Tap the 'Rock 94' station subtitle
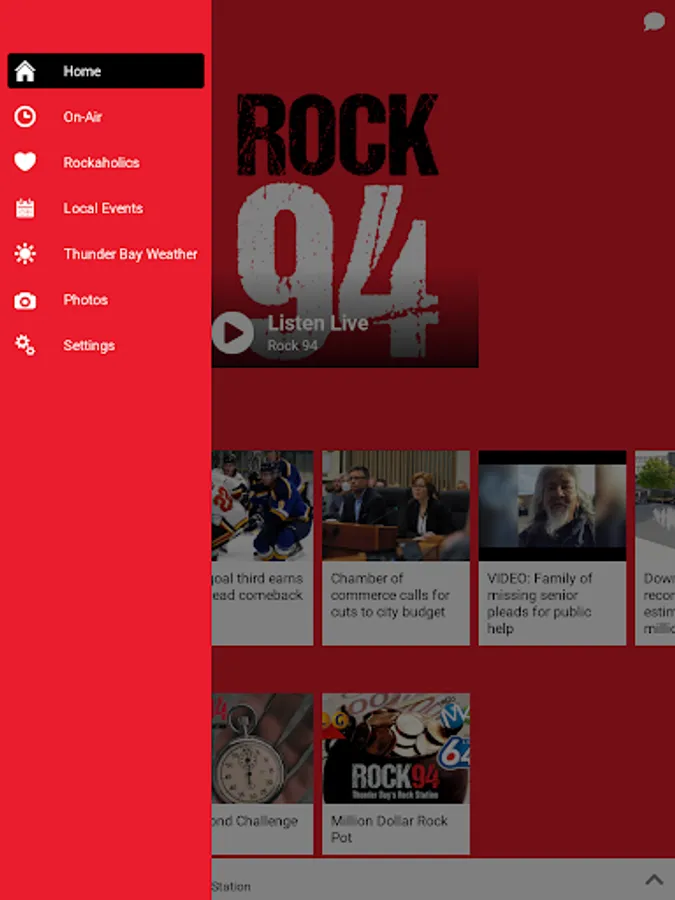 click(293, 346)
